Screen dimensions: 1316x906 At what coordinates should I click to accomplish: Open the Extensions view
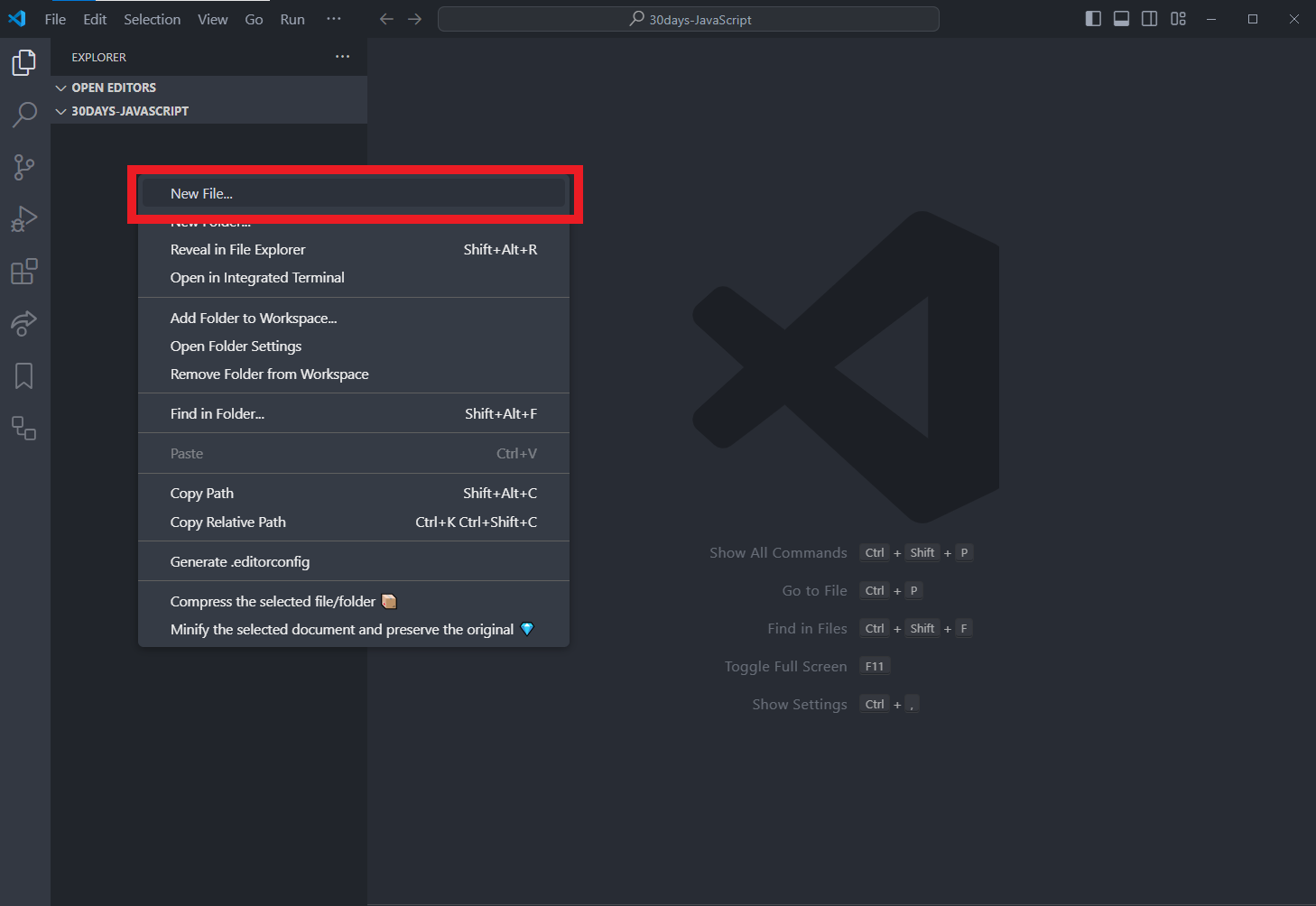[x=24, y=272]
